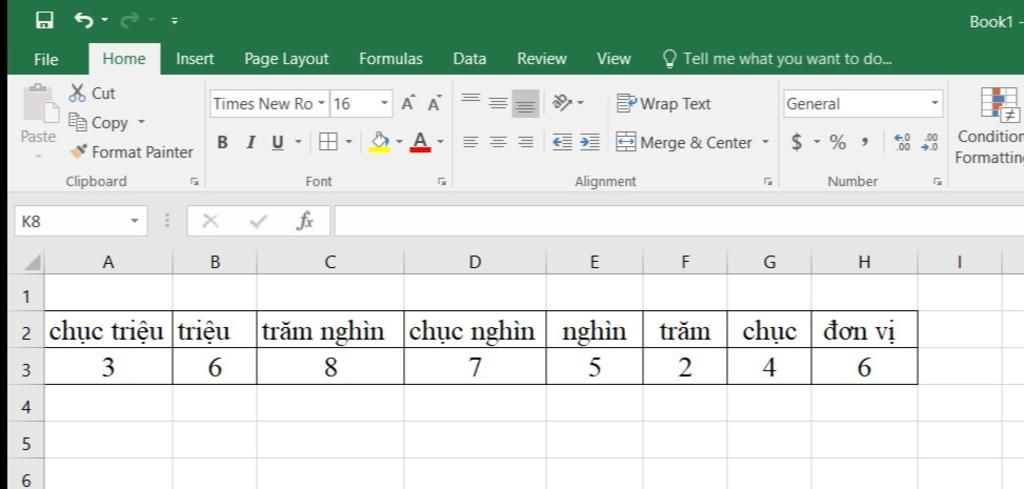The height and width of the screenshot is (489, 1024).
Task: Increase font size with larger A icon
Action: point(408,104)
